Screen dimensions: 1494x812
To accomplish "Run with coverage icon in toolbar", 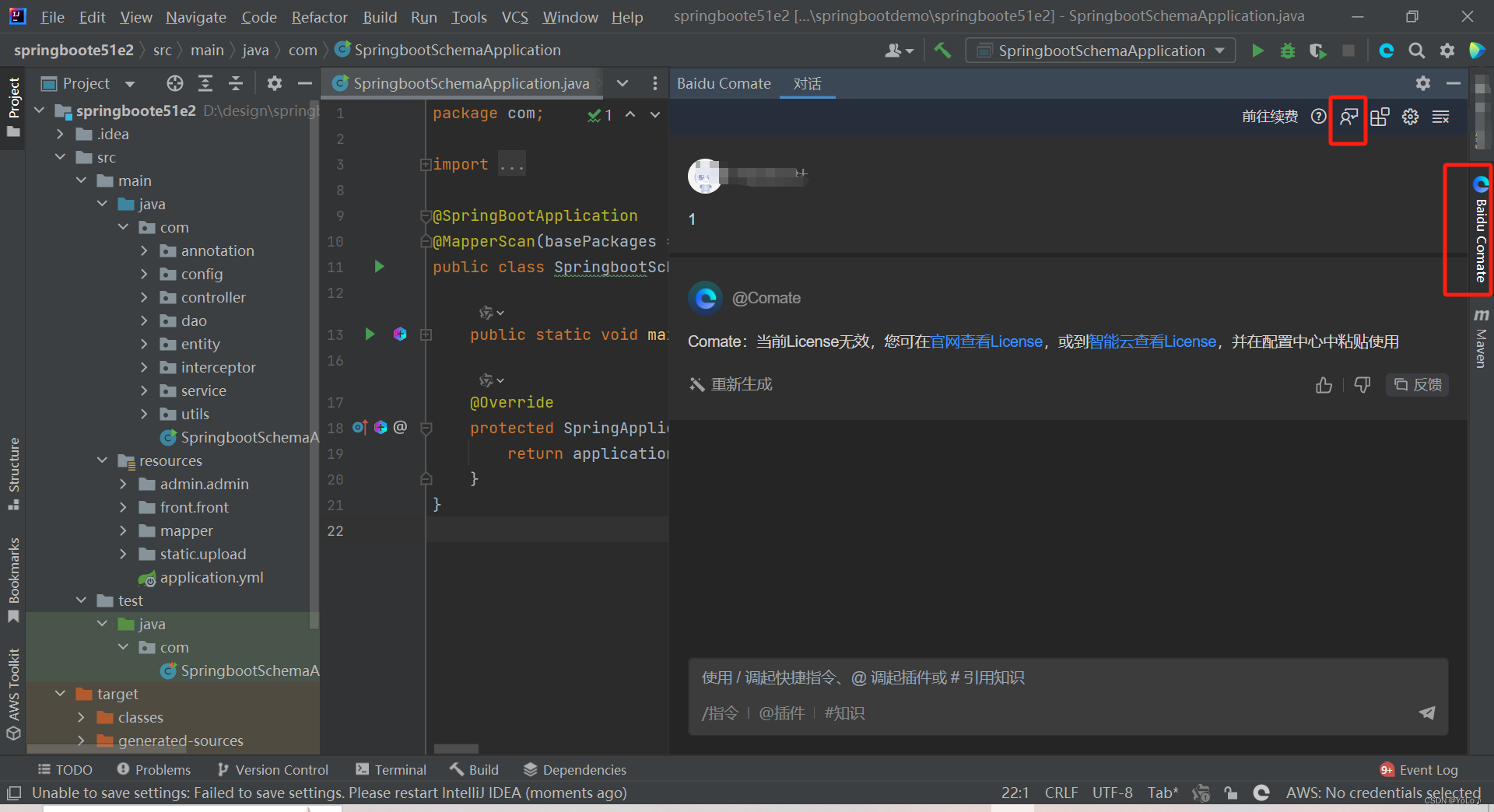I will click(x=1317, y=51).
